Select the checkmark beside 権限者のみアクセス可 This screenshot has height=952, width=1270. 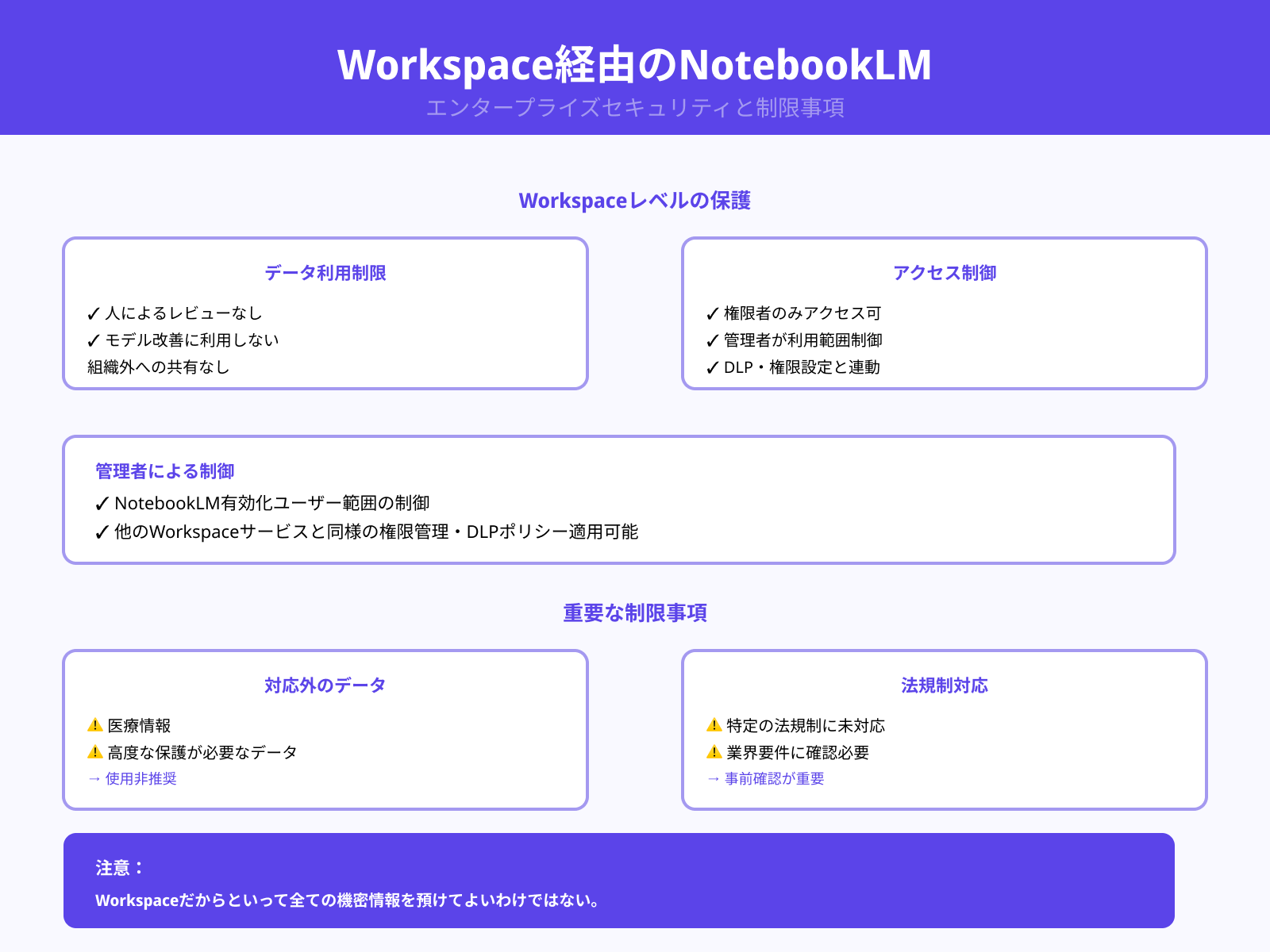(712, 313)
